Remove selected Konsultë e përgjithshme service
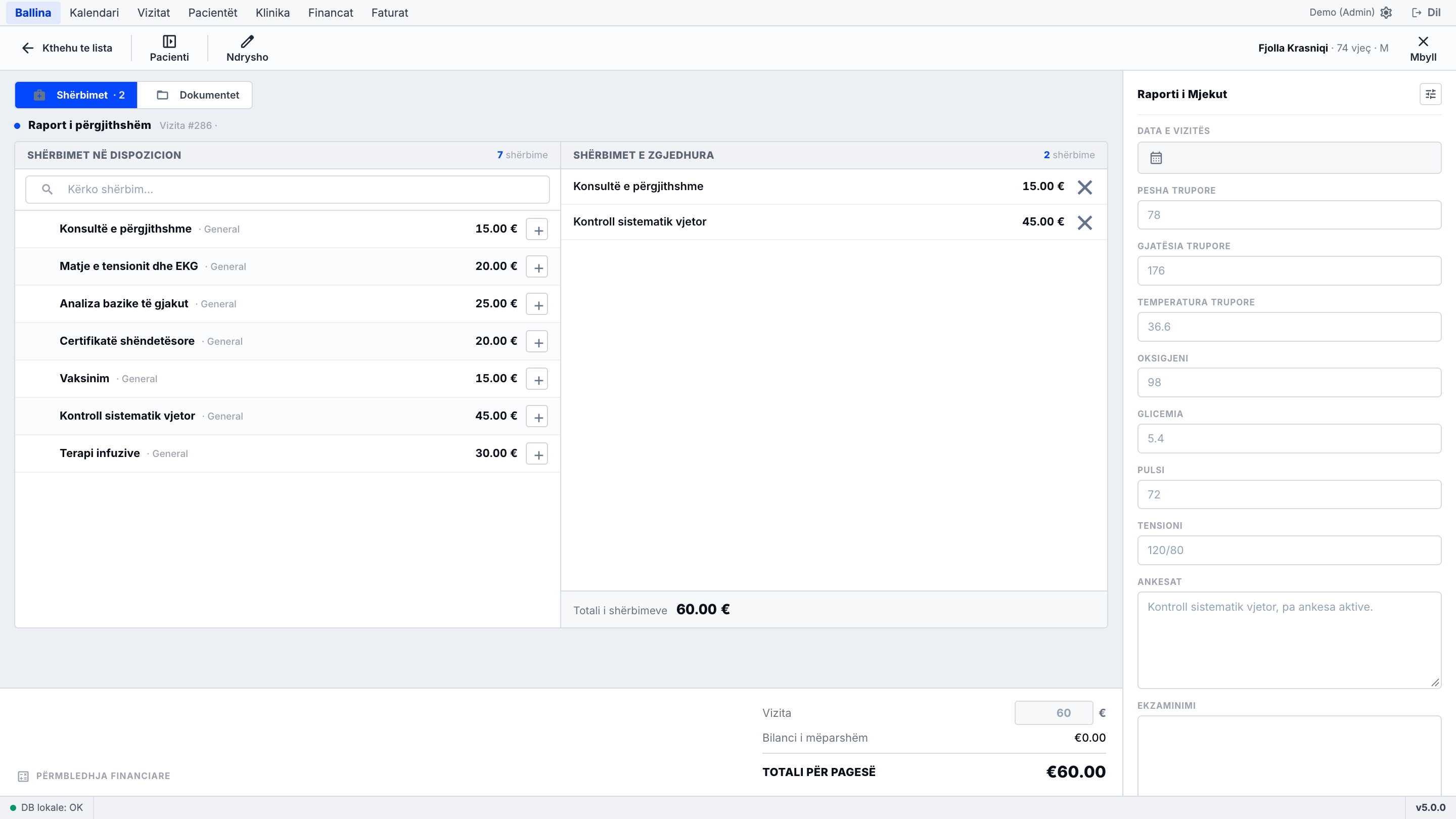This screenshot has width=1456, height=819. (1084, 187)
